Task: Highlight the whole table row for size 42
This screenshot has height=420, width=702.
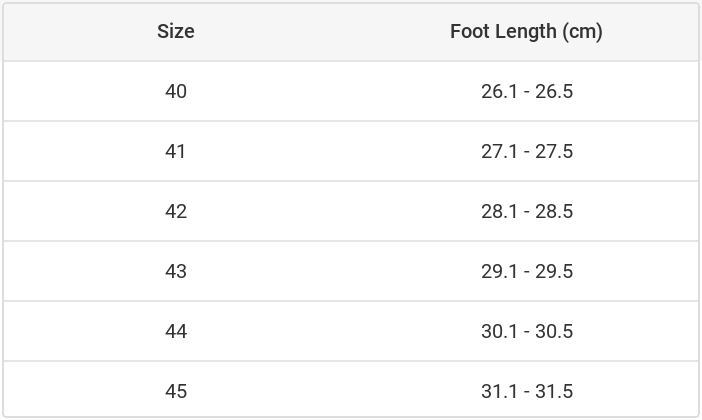Action: (x=350, y=211)
